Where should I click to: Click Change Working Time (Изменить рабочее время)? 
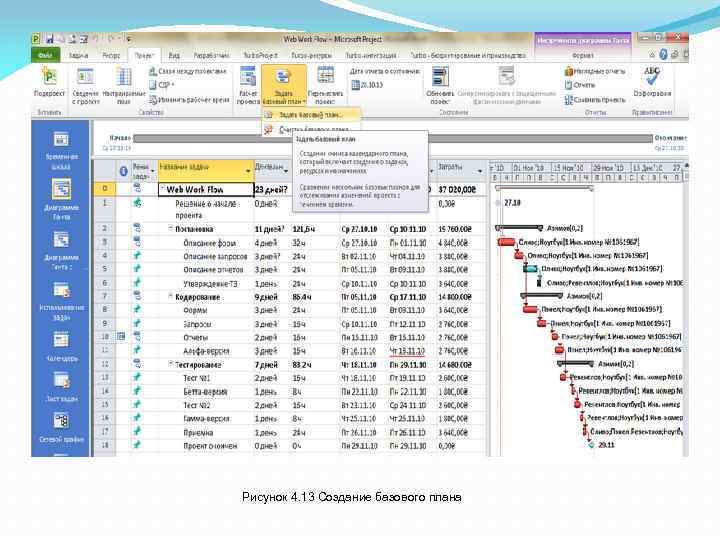[189, 100]
